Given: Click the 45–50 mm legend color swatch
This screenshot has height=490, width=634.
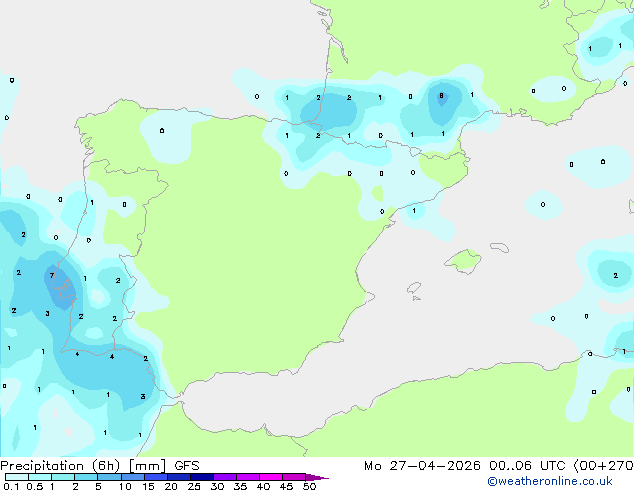Looking at the screenshot, I should (294, 477).
